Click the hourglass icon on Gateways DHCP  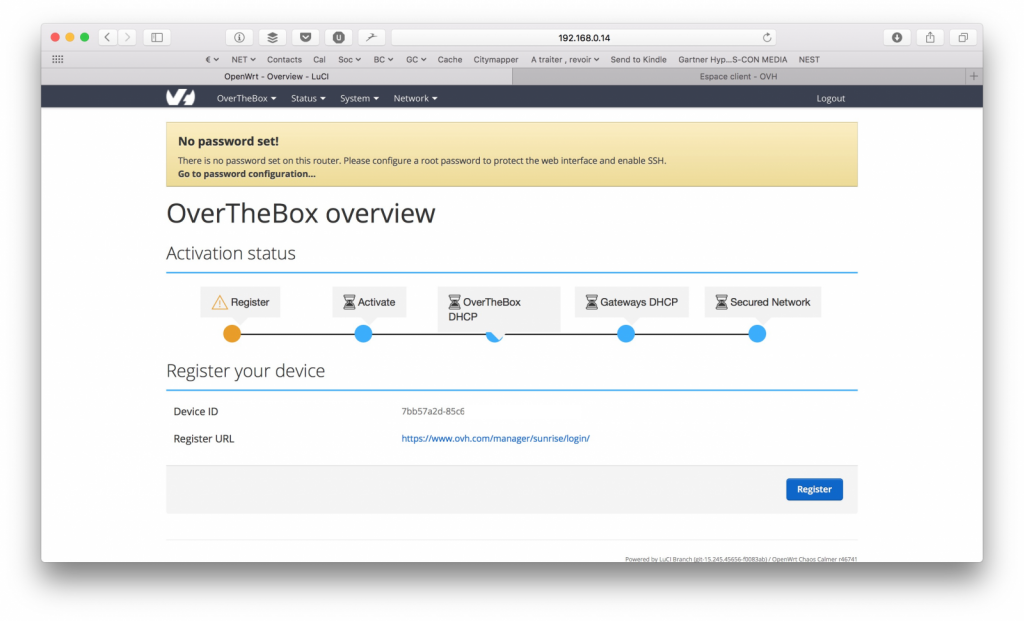point(592,302)
